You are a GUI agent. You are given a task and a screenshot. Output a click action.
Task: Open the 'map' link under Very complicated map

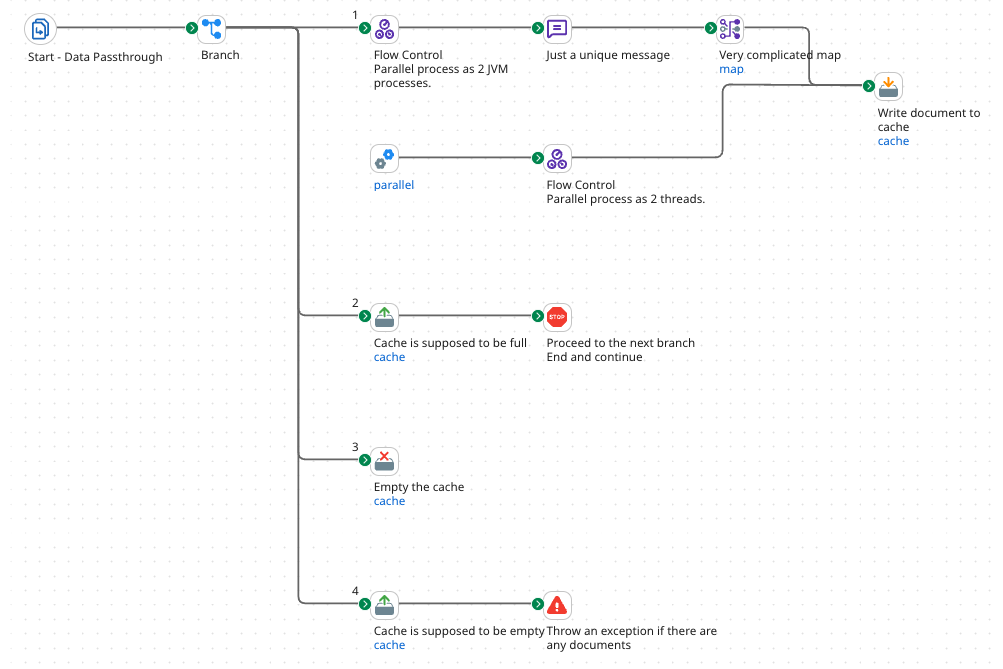pos(731,70)
